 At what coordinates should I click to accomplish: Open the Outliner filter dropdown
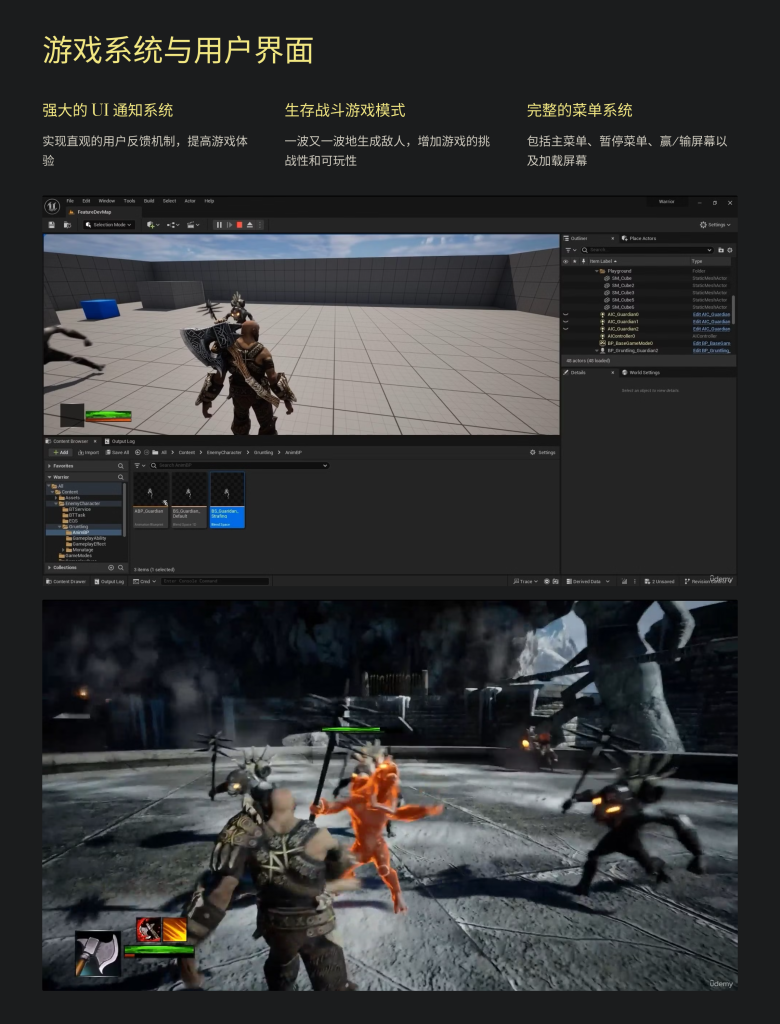(571, 250)
